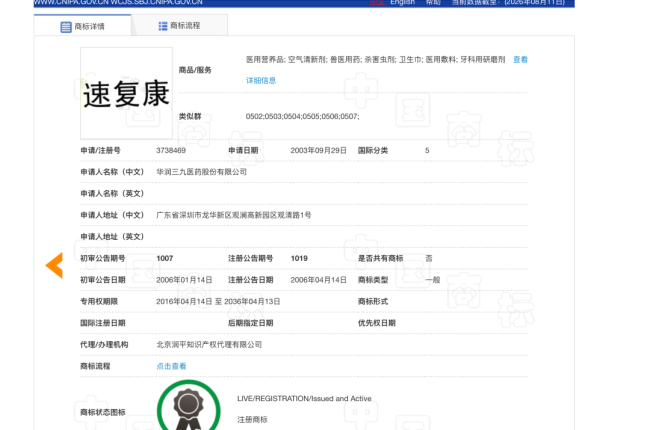Click the 商标流程 tab list icon
The width and height of the screenshot is (650, 430).
click(x=163, y=26)
